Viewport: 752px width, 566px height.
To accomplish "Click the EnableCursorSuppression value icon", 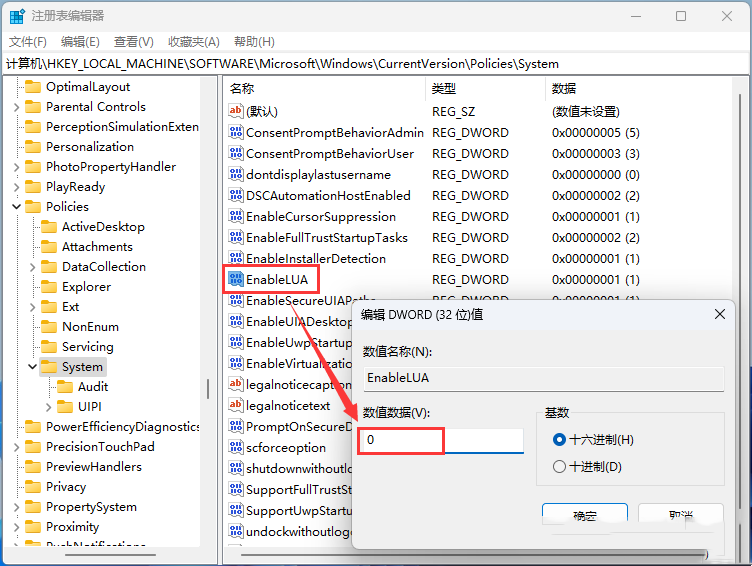I will point(235,216).
